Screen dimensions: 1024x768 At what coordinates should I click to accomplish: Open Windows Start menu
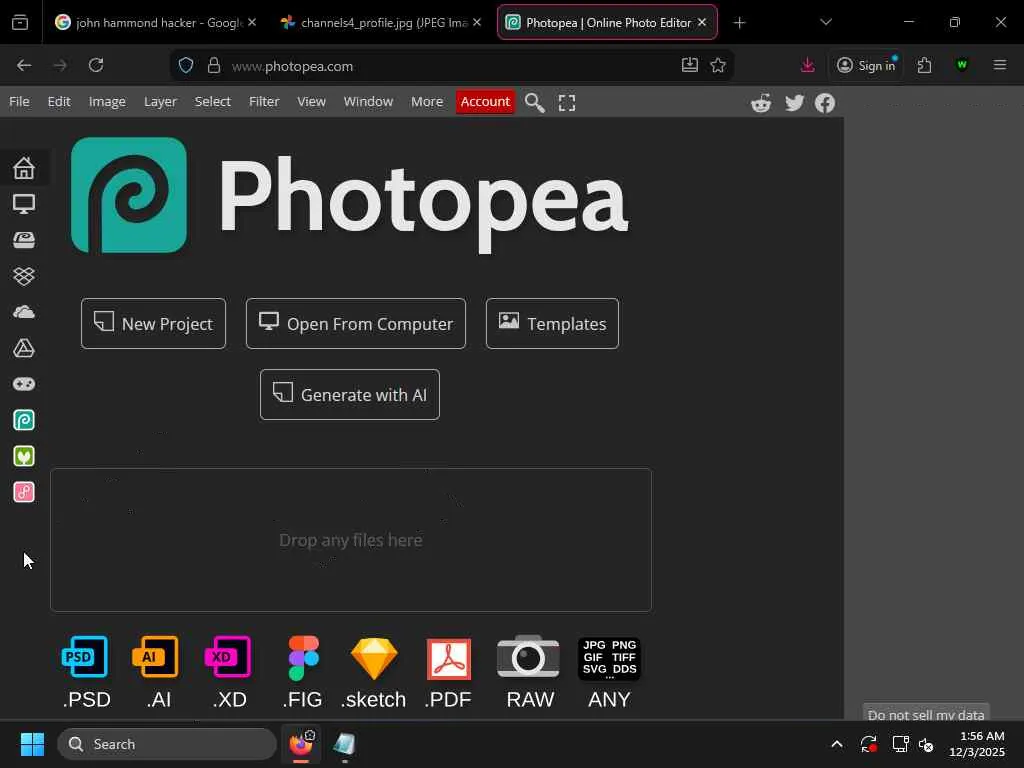point(32,744)
